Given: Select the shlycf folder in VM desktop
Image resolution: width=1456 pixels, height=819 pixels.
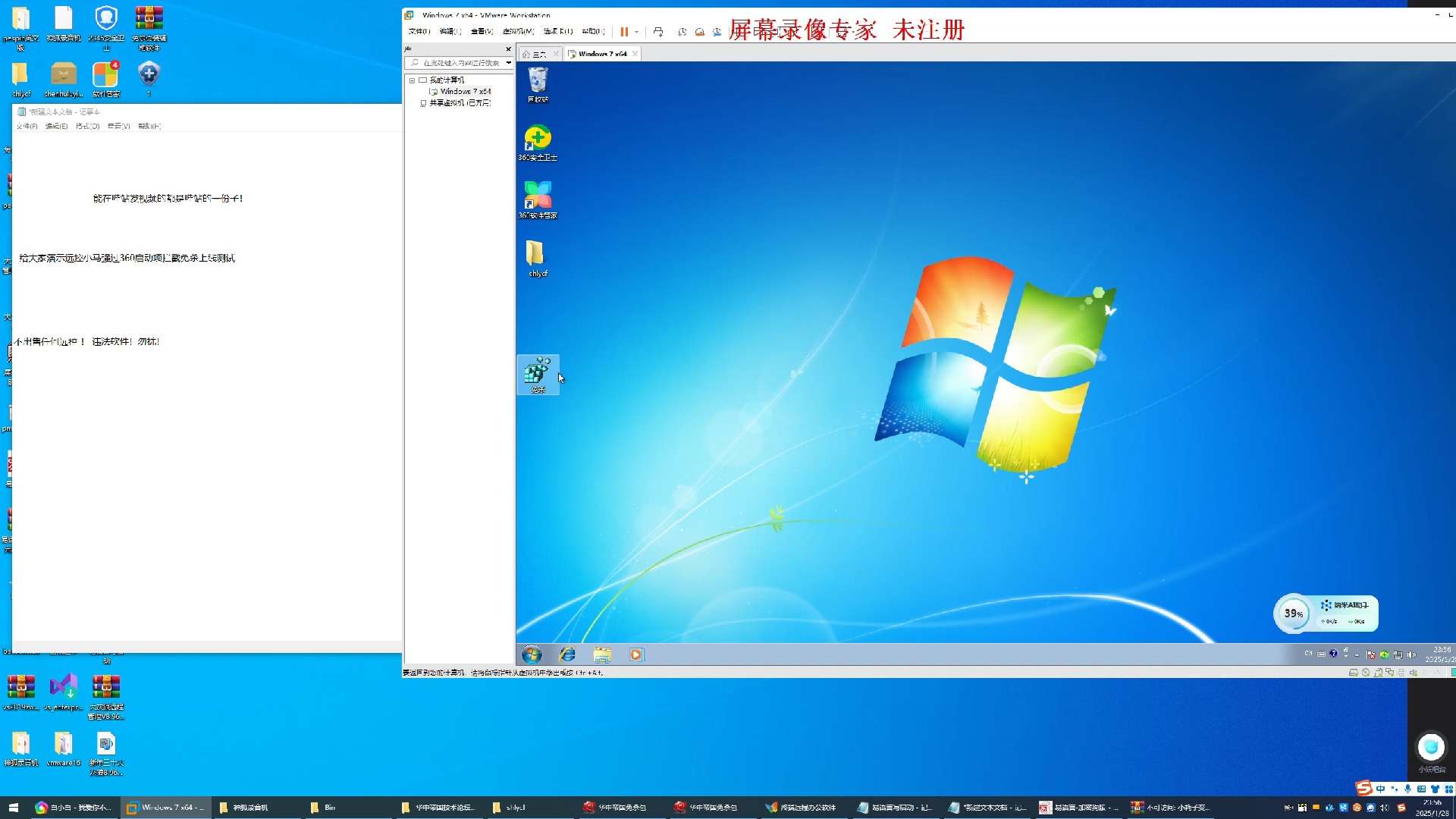Looking at the screenshot, I should tap(538, 259).
